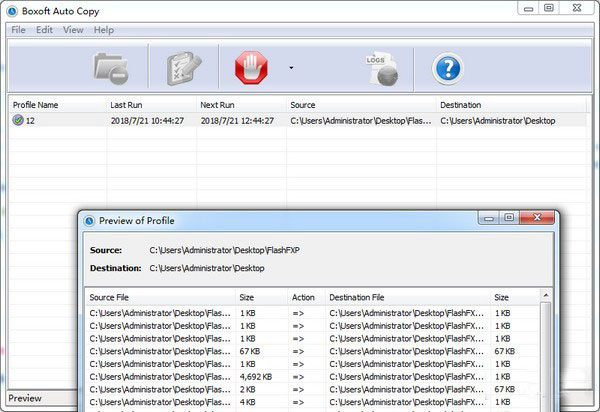600x412 pixels.
Task: Expand the dropdown arrow beside stop icon
Action: click(x=291, y=68)
